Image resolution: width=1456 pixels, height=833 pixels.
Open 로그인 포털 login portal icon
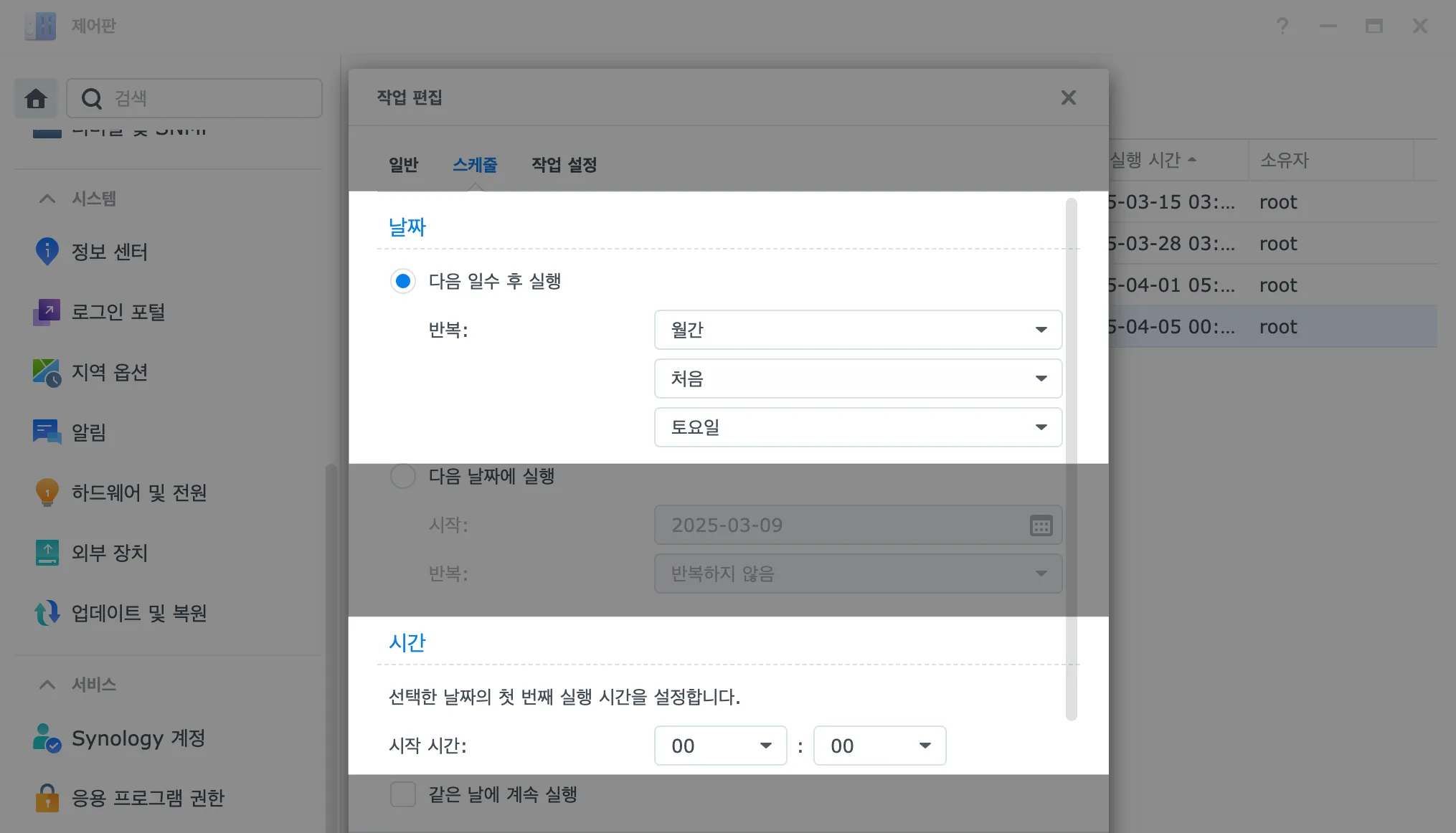click(47, 312)
